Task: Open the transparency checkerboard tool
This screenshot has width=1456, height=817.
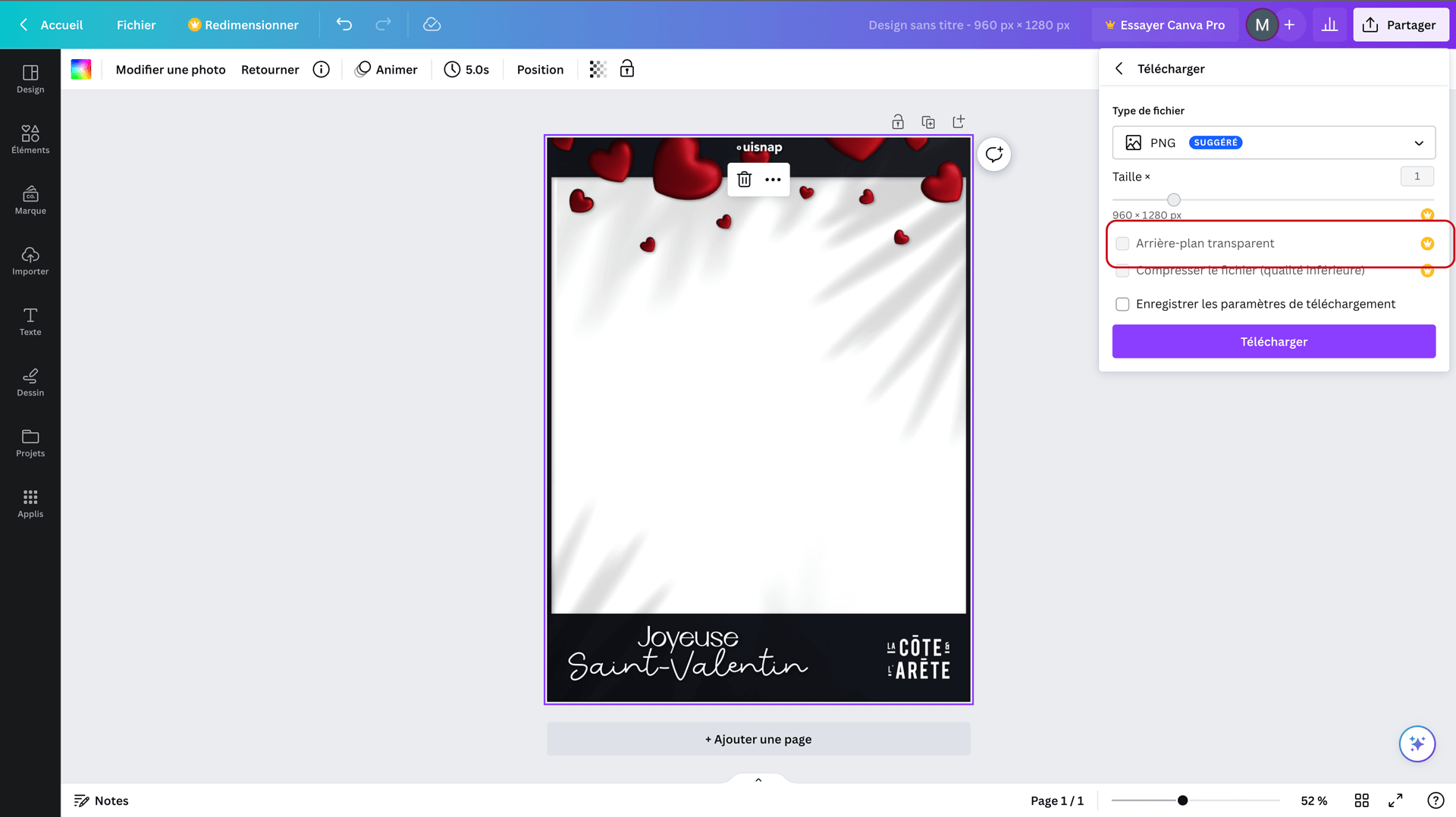Action: [x=598, y=70]
